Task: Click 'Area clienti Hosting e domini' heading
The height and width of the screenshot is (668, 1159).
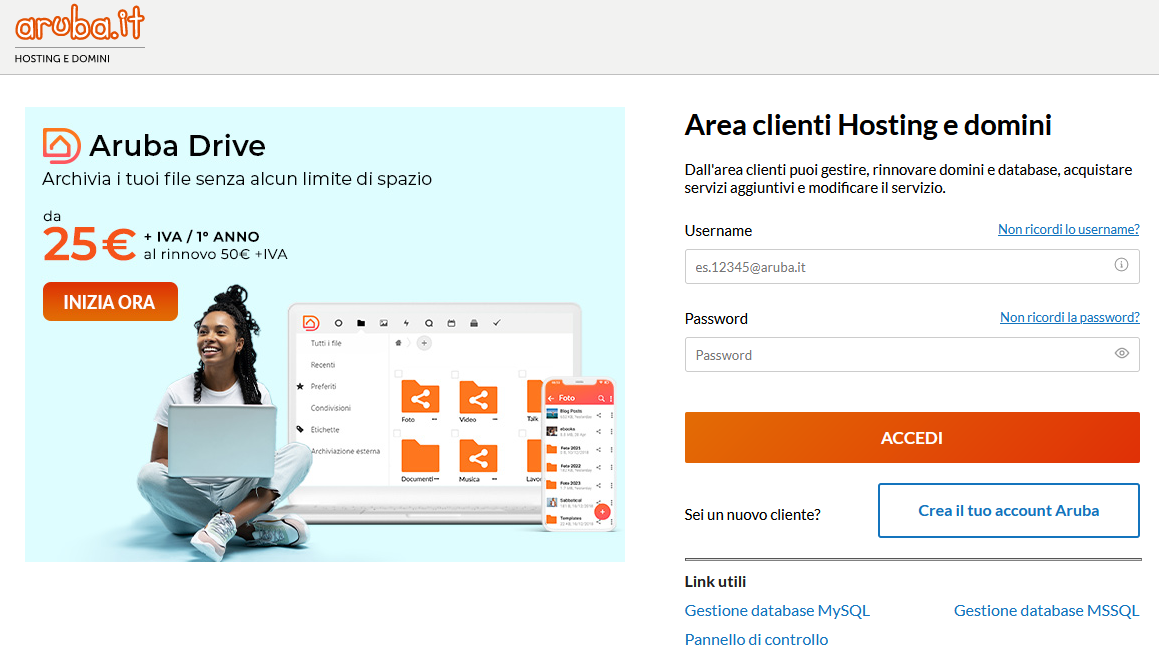Action: pos(868,125)
